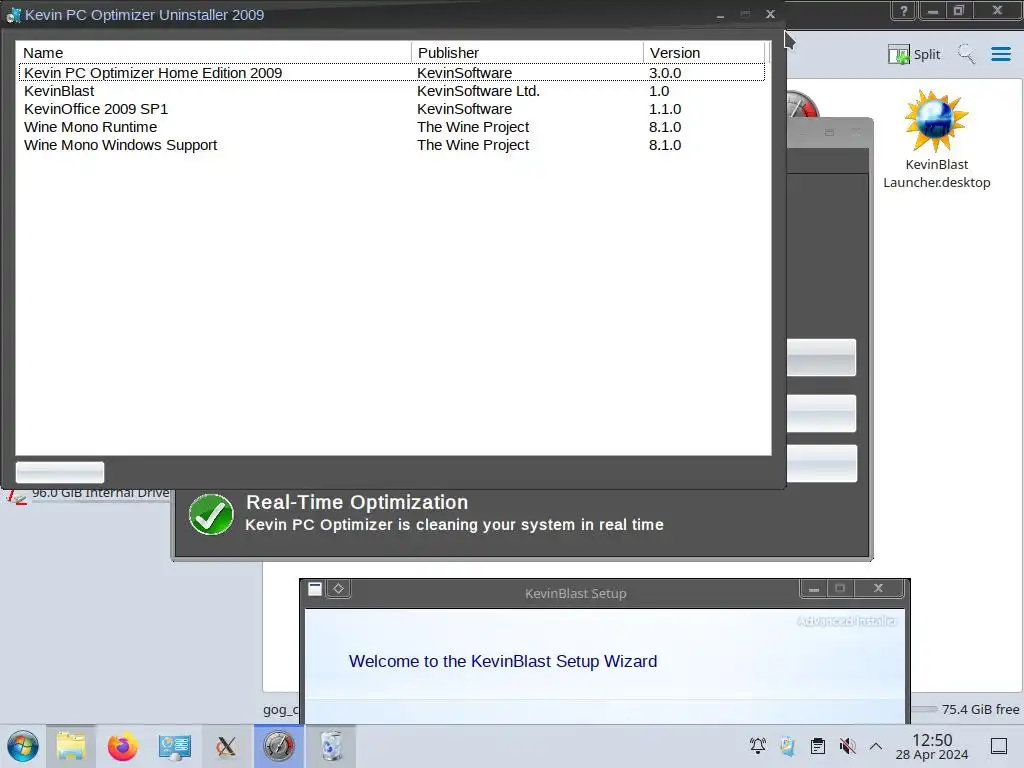The width and height of the screenshot is (1024, 768).
Task: Close the Kevin PC Optimizer Uninstaller window
Action: coord(771,14)
